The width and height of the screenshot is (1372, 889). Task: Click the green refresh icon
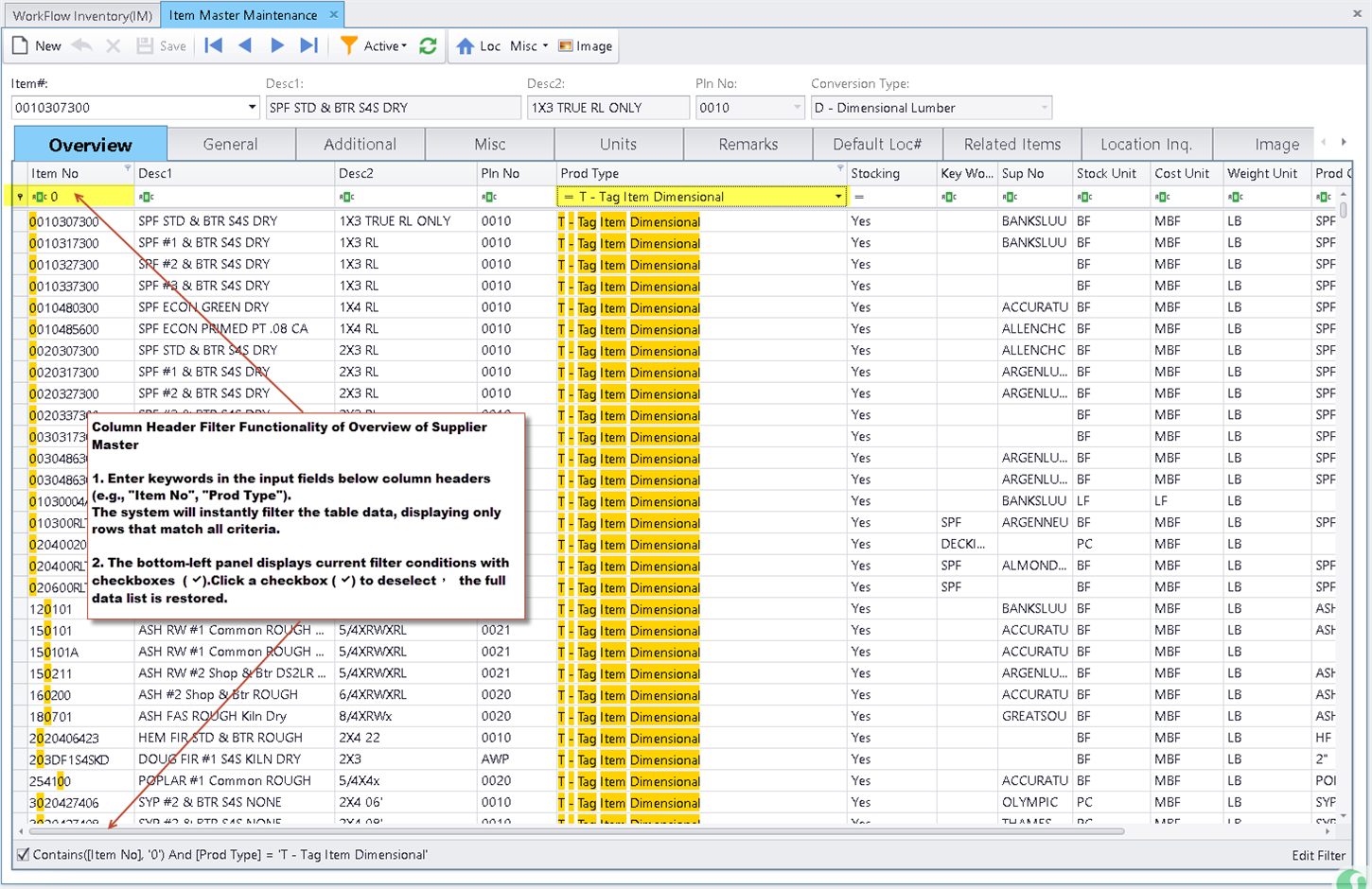pyautogui.click(x=428, y=45)
